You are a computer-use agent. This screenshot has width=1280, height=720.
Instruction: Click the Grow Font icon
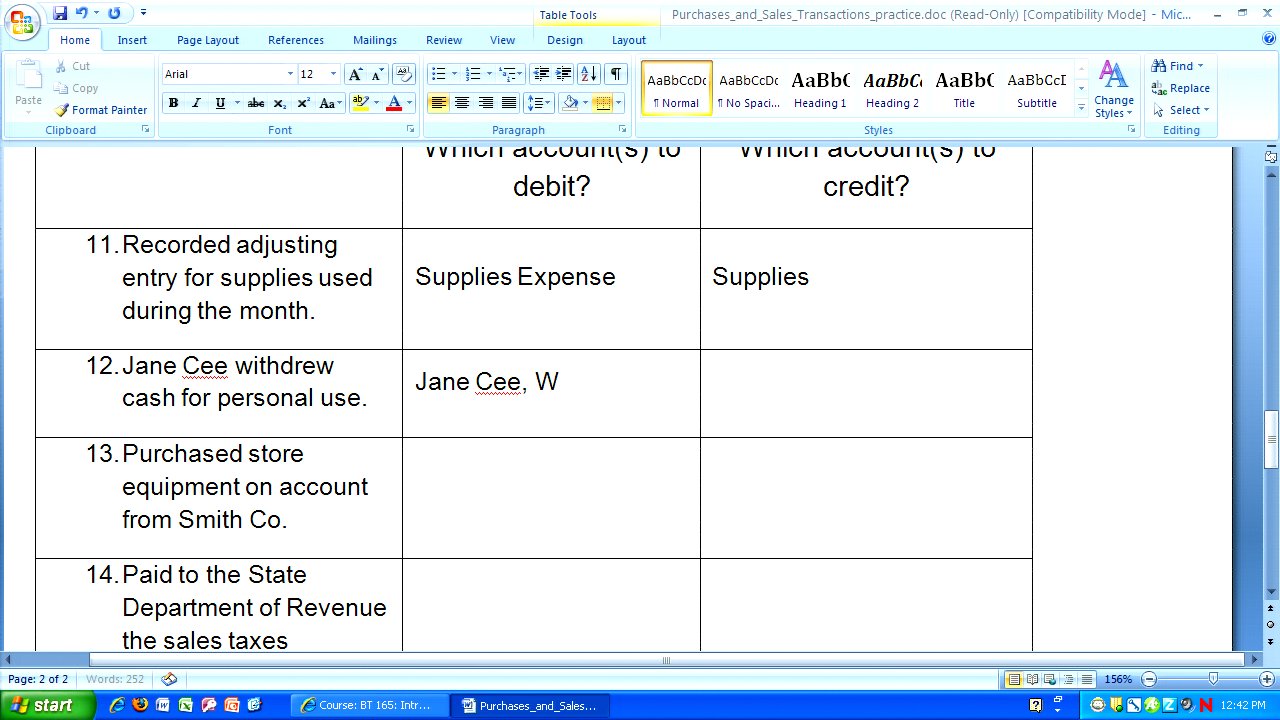355,74
